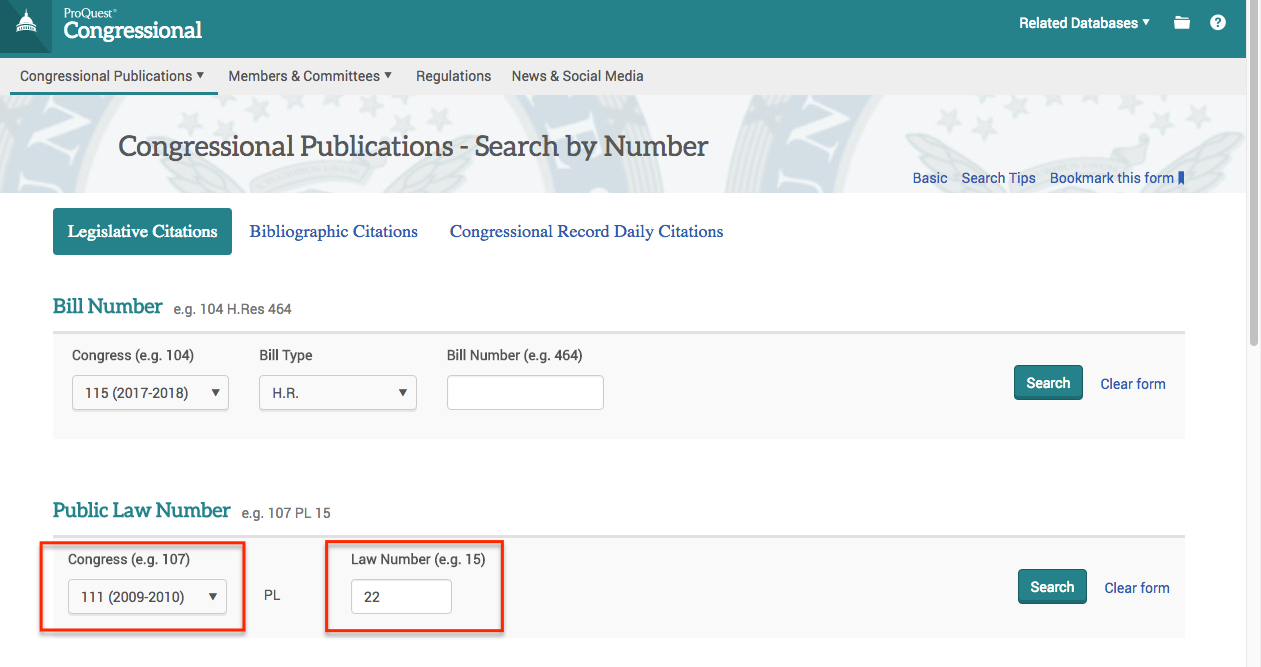The width and height of the screenshot is (1261, 667).
Task: Click the Bill Number section heading
Action: (x=107, y=306)
